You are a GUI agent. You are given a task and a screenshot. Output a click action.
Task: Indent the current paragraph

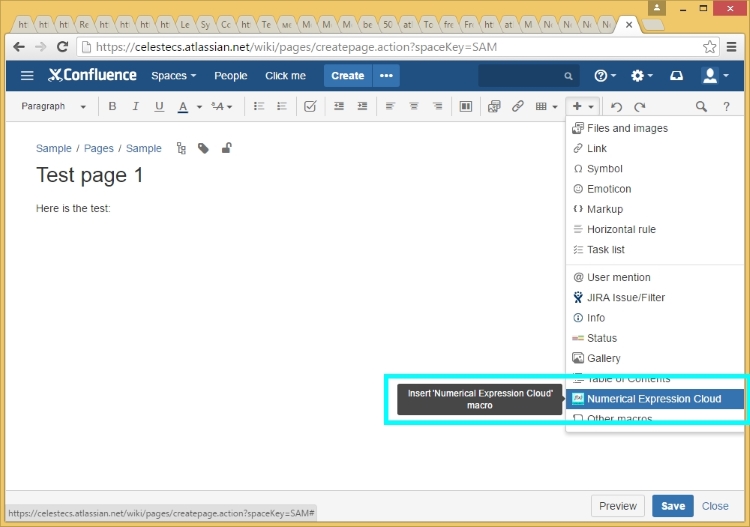click(362, 106)
